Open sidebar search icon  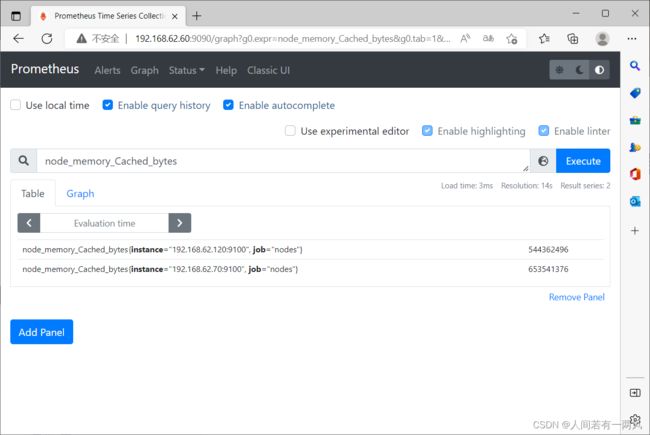635,66
